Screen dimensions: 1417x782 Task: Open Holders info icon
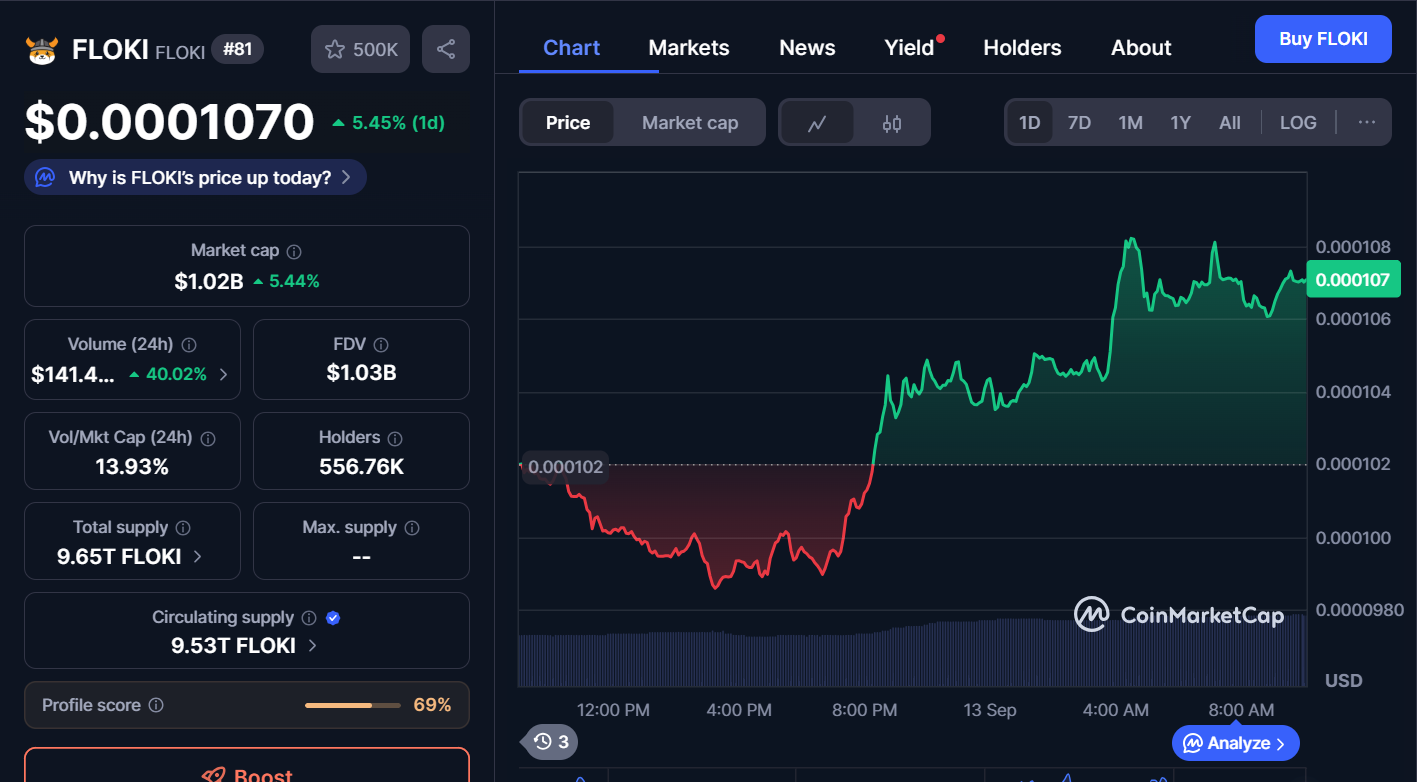pyautogui.click(x=395, y=439)
